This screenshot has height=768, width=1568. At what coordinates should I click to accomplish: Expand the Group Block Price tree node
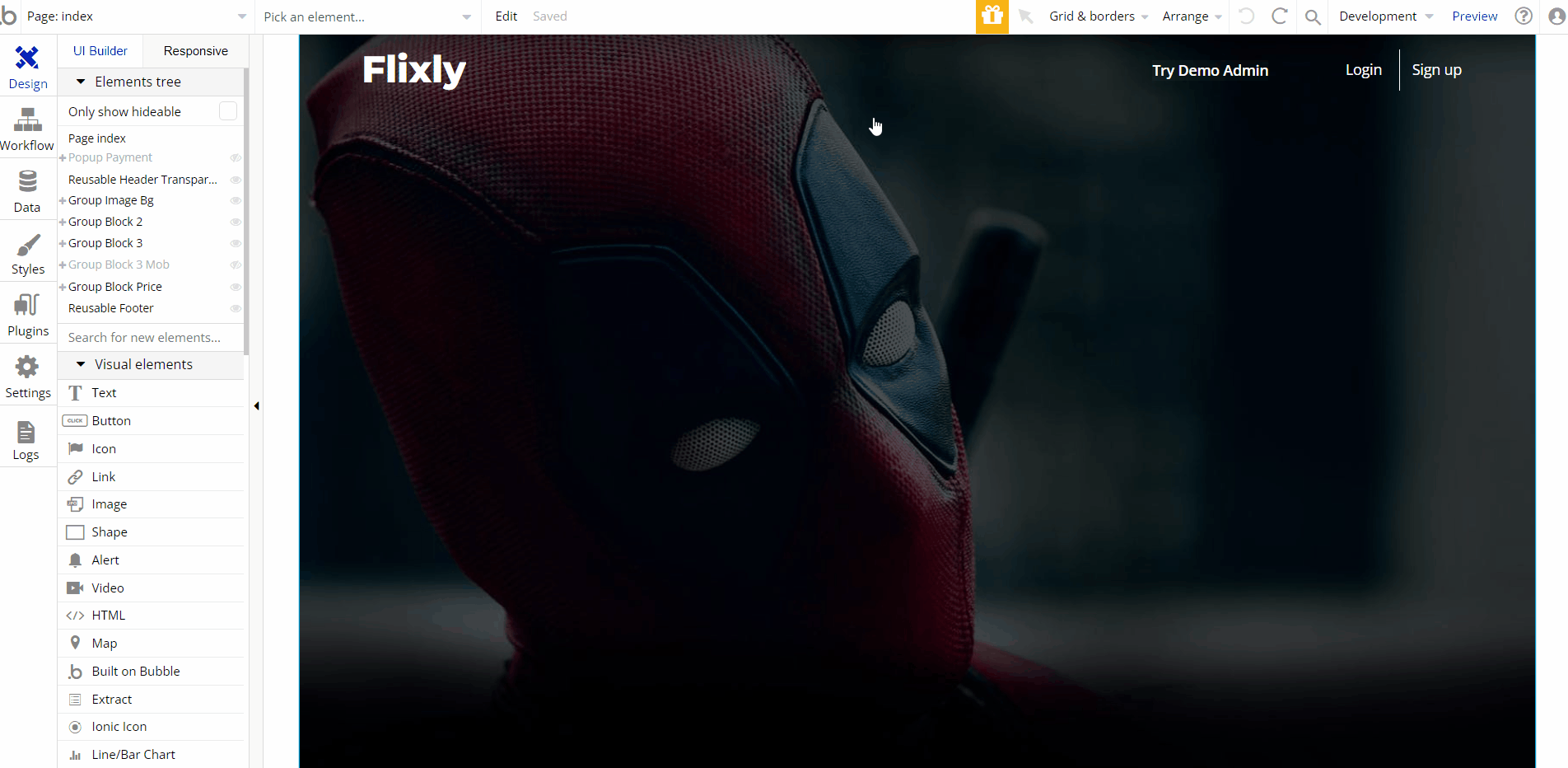[x=63, y=288]
